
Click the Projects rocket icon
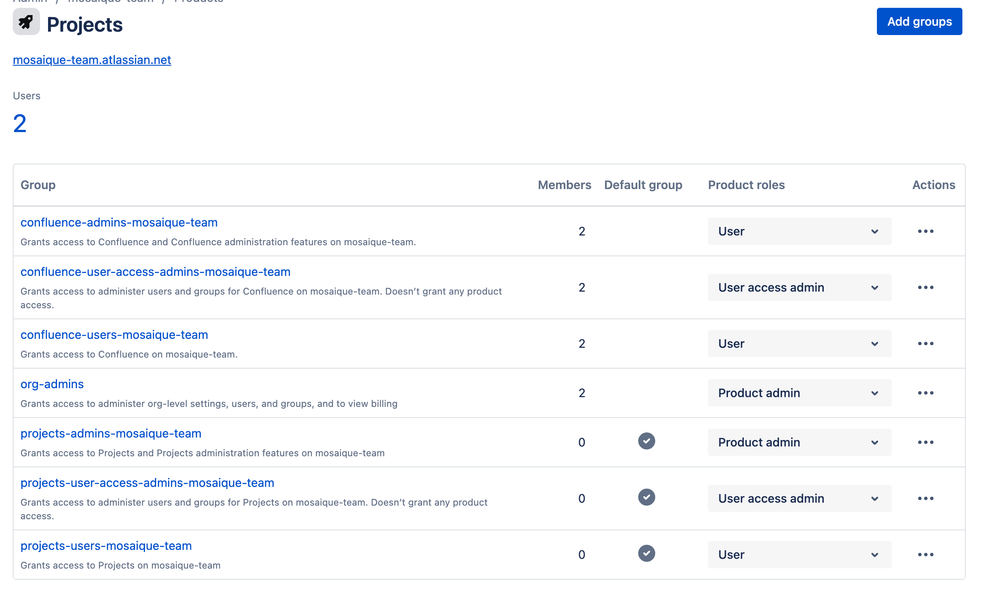click(x=26, y=22)
